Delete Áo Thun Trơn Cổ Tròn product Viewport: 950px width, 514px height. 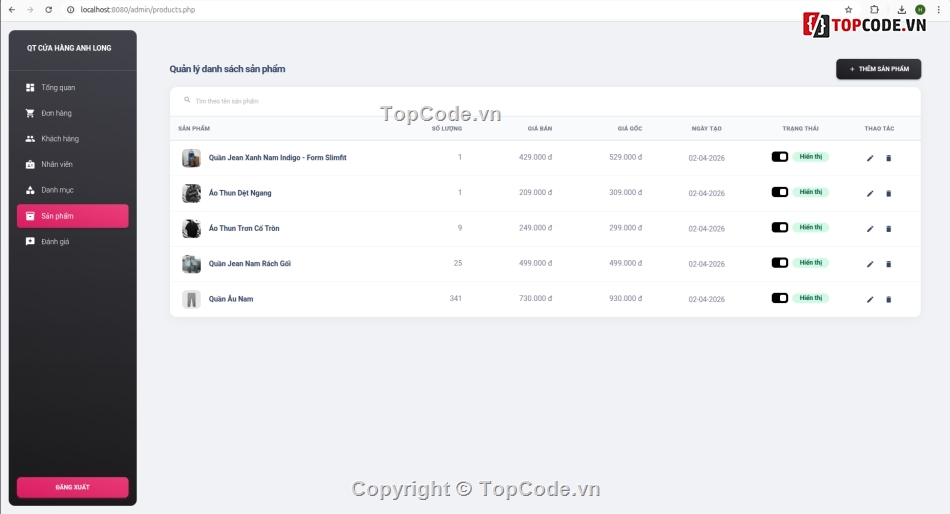[x=889, y=229]
